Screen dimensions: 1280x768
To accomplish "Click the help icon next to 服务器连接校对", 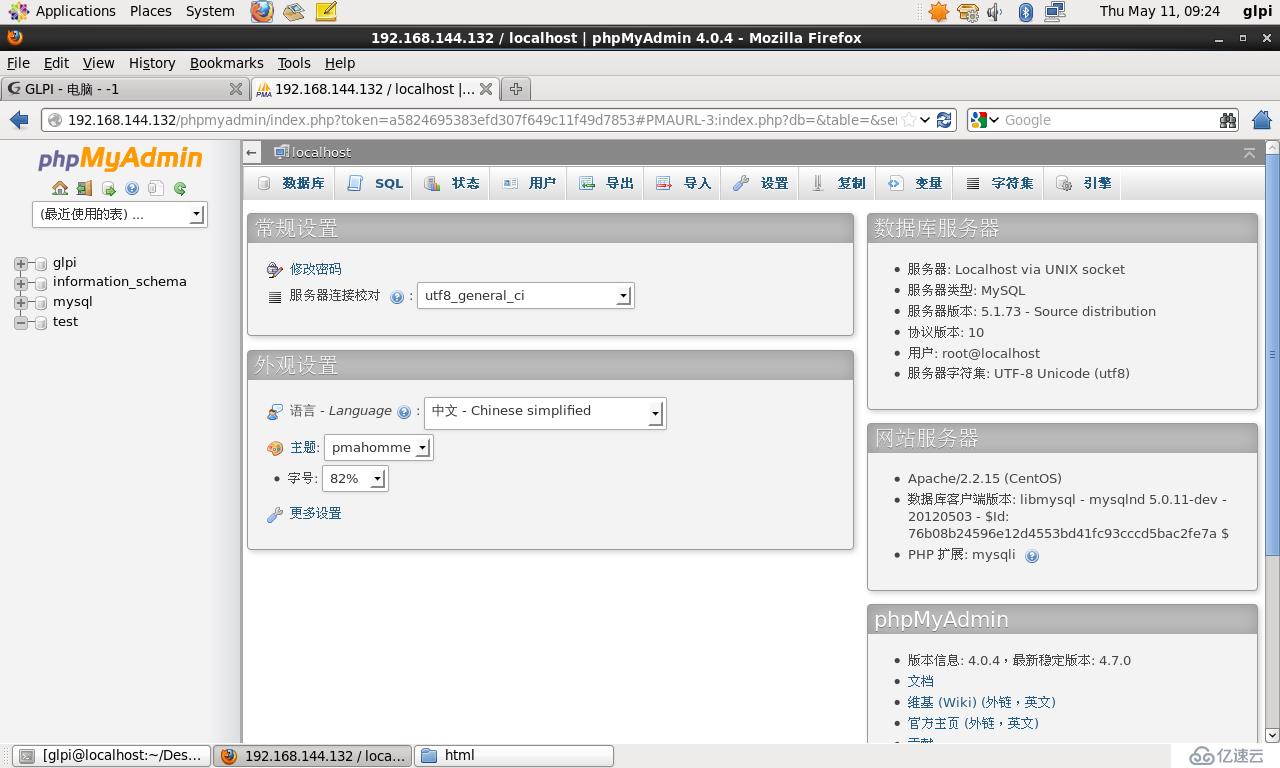I will [397, 297].
